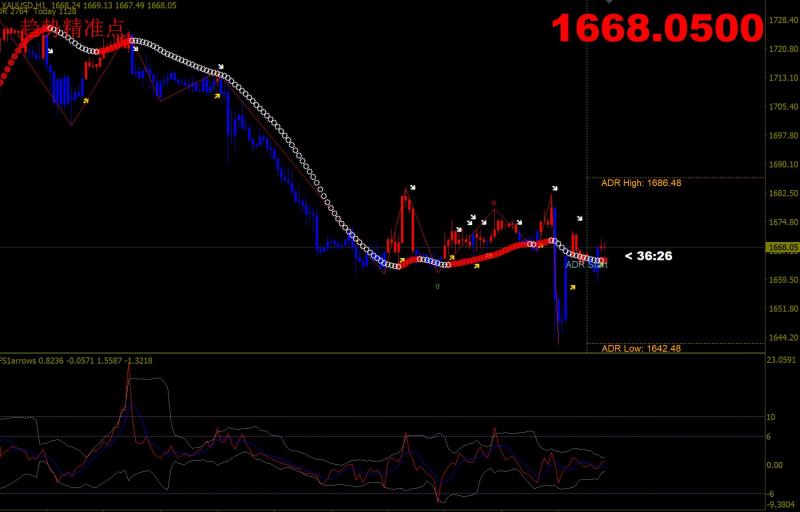The width and height of the screenshot is (800, 512).
Task: Click the current price tag 1668.05 on the axis
Action: [x=781, y=247]
